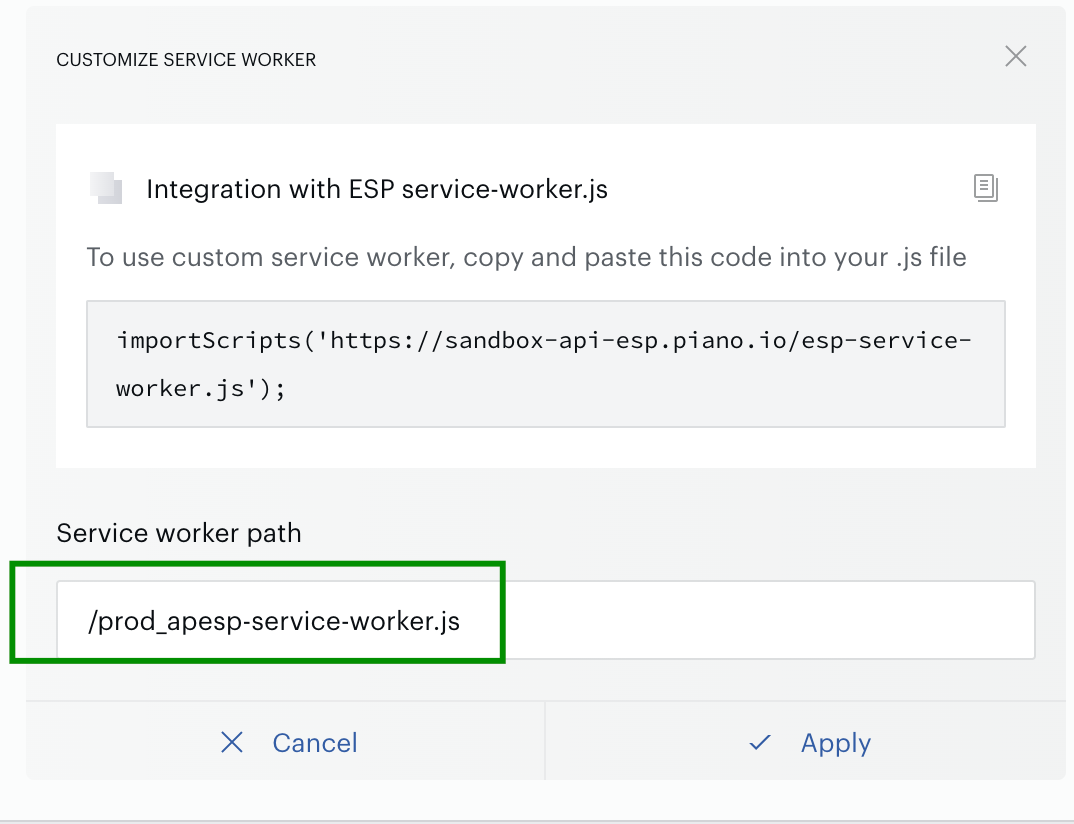Click the Service worker path label
Viewport: 1074px width, 824px height.
point(179,533)
